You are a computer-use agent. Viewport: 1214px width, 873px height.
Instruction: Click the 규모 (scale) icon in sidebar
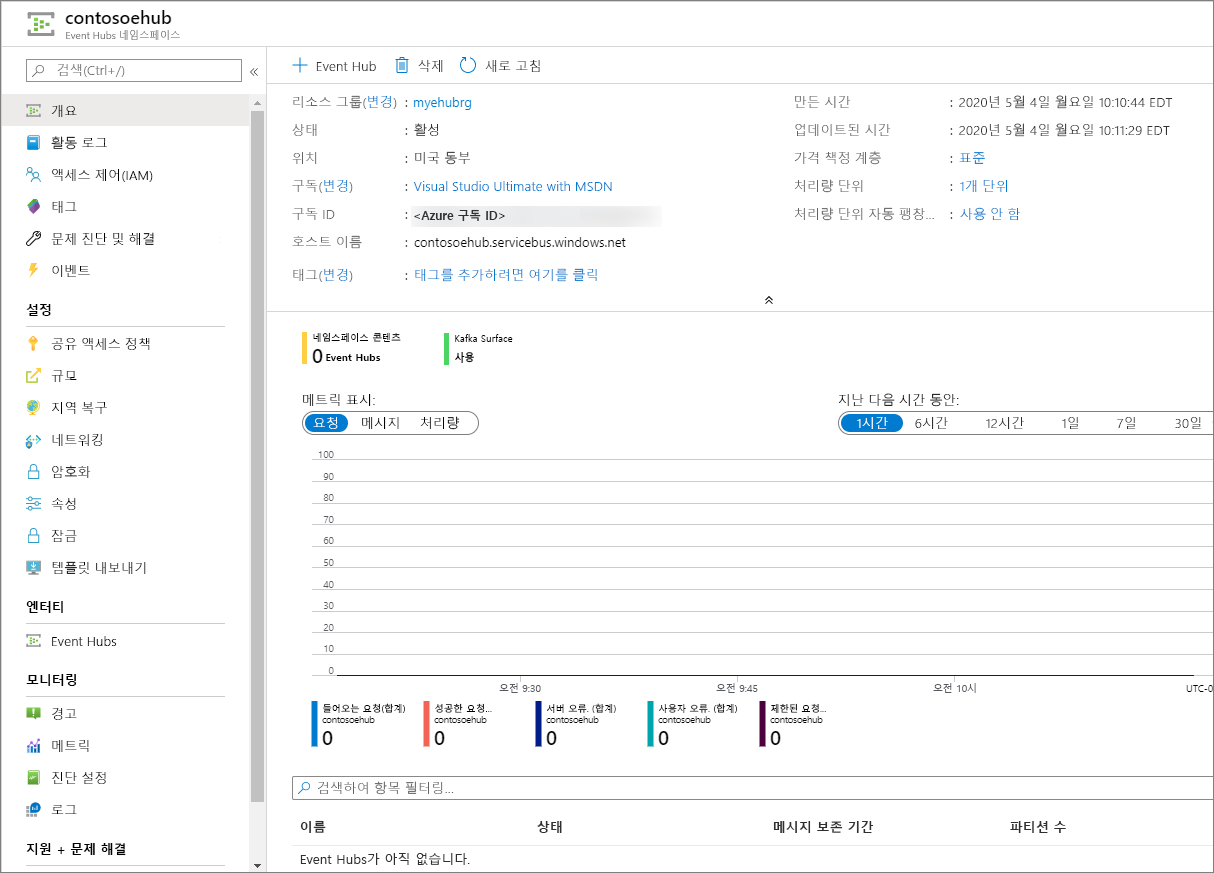click(x=34, y=376)
